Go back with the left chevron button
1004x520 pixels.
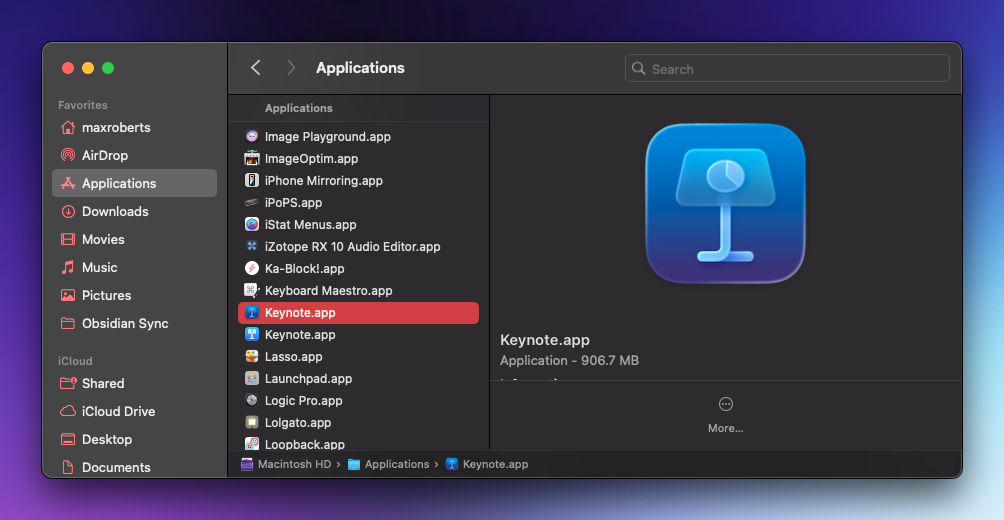pos(255,67)
